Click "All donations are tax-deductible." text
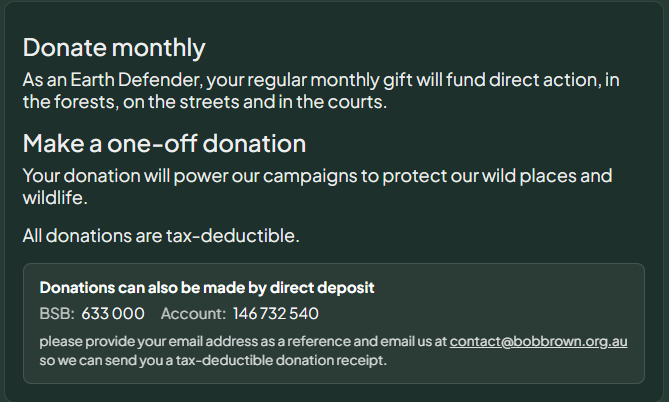 pyautogui.click(x=161, y=236)
